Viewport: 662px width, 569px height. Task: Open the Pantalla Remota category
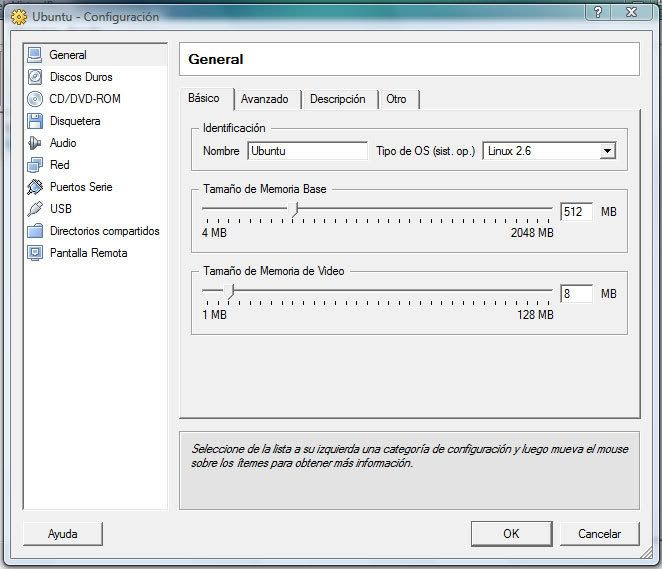89,253
